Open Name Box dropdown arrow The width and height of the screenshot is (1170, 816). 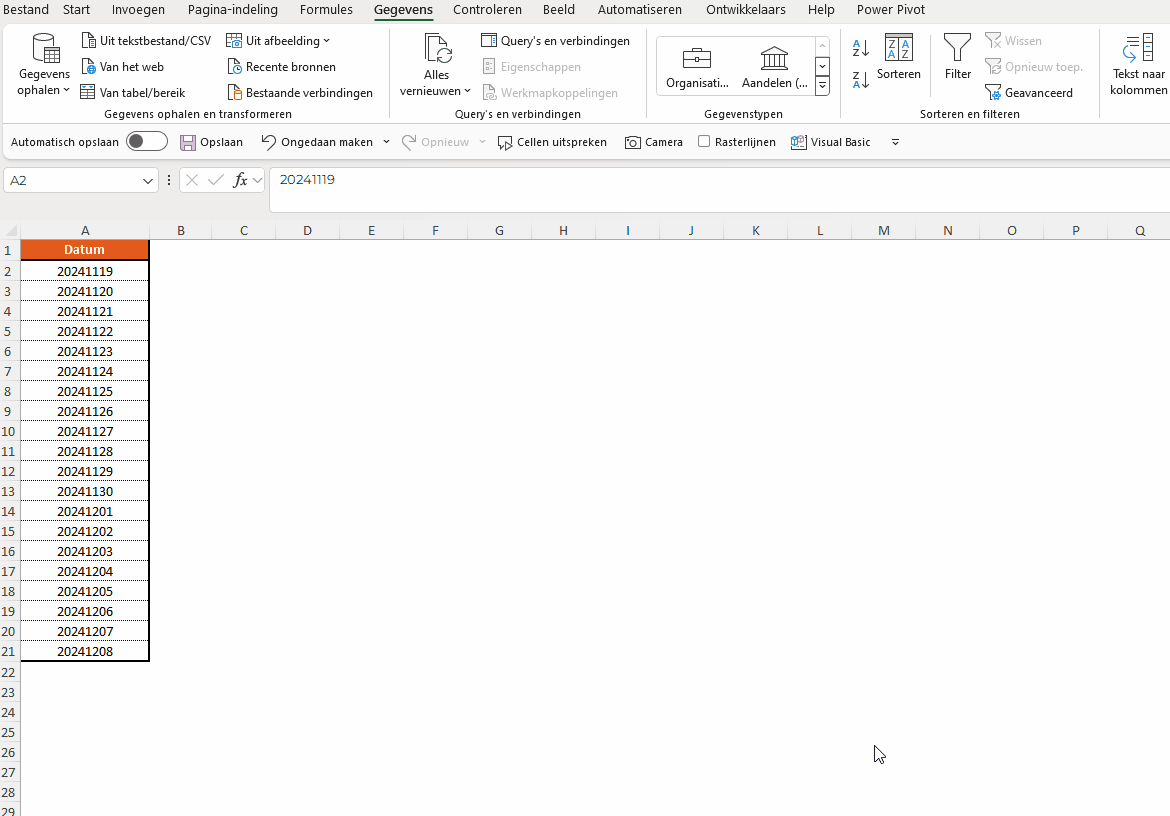[x=148, y=181]
